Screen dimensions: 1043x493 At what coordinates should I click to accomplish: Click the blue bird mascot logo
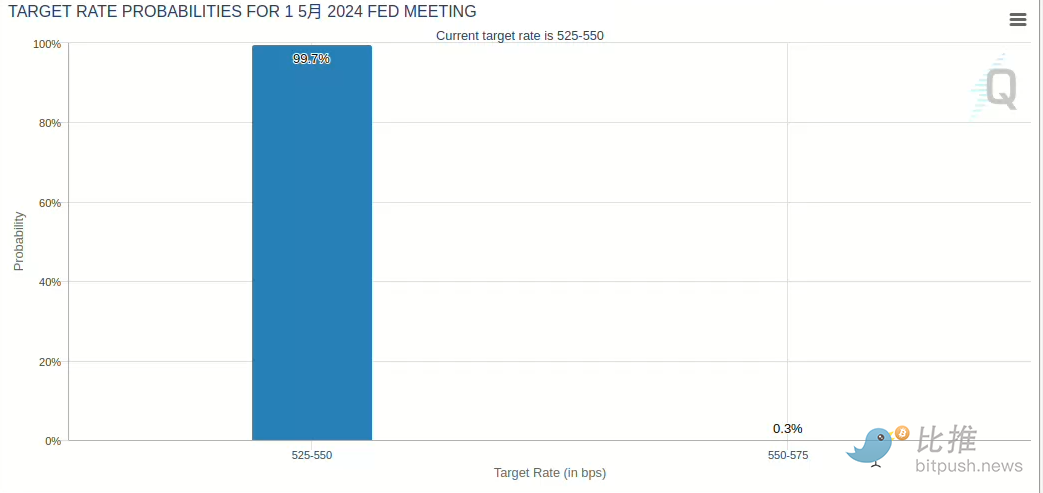click(870, 445)
